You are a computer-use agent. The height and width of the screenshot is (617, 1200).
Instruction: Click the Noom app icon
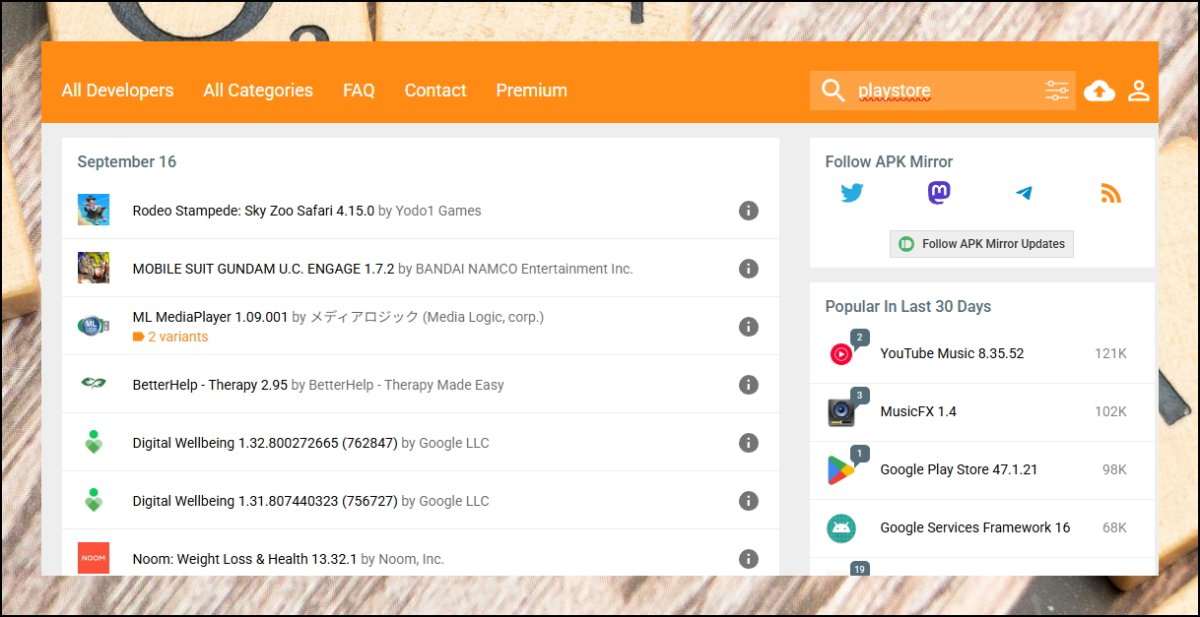93,558
